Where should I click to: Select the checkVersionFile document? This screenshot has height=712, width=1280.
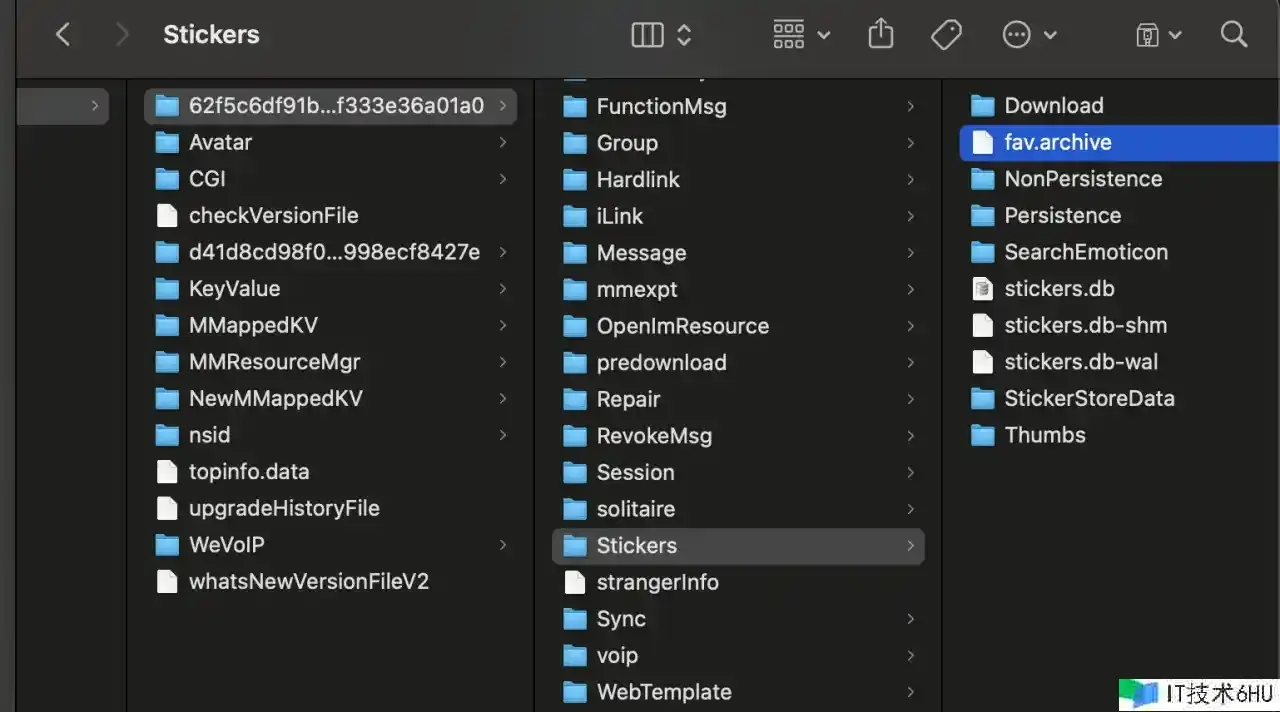pos(273,216)
